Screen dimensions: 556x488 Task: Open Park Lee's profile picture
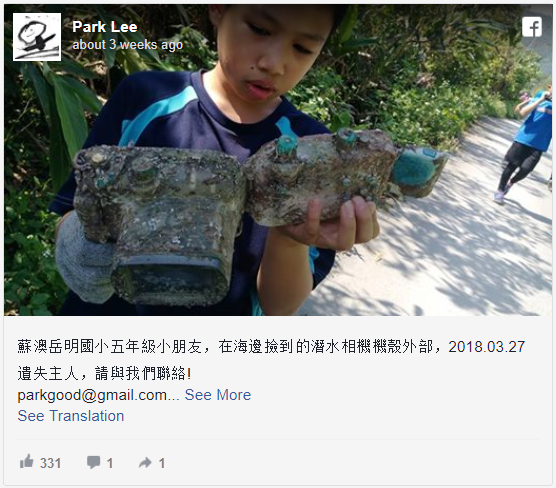click(37, 37)
